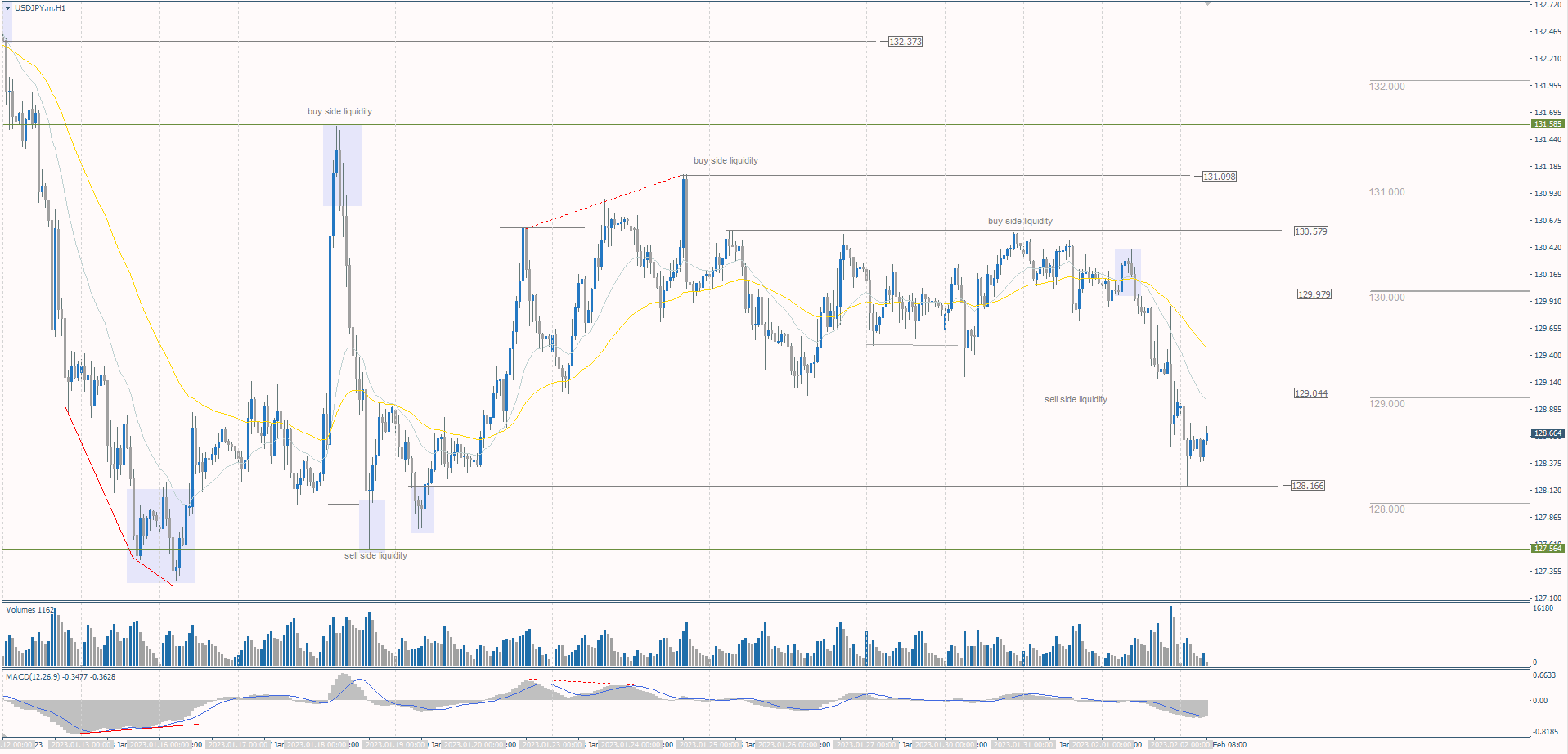This screenshot has height=754, width=1568.
Task: Open the chart menu triangle beside USDJPY.m,H1
Action: (x=7, y=8)
